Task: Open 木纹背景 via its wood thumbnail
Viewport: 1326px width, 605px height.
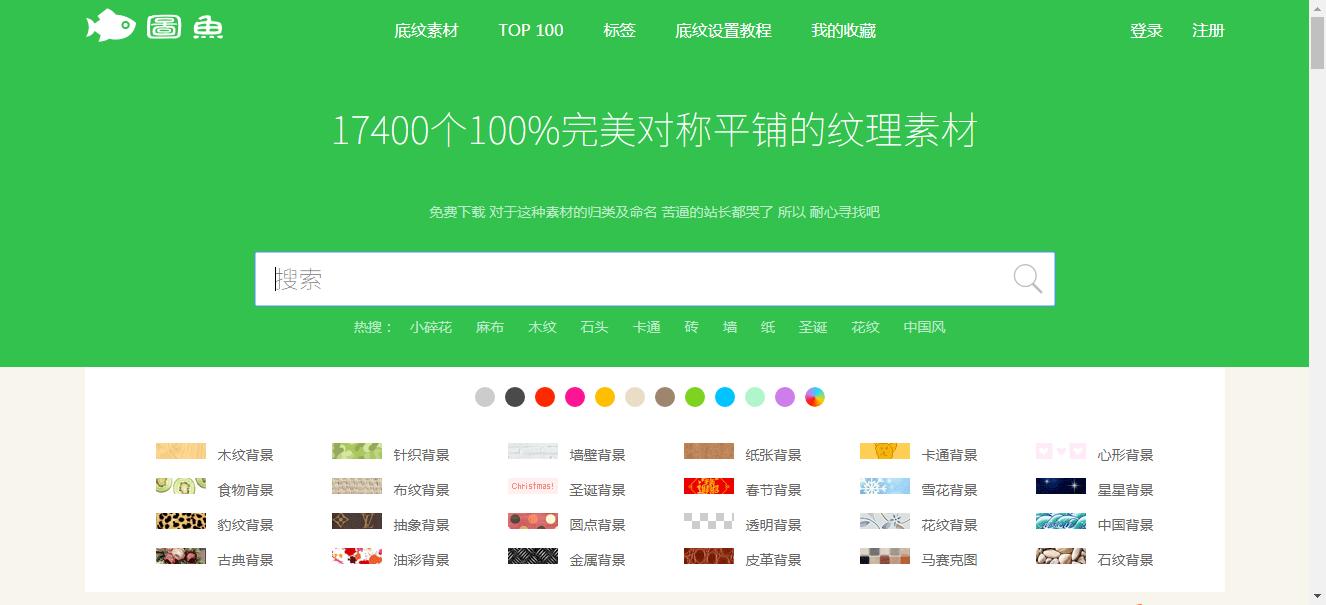Action: tap(180, 451)
